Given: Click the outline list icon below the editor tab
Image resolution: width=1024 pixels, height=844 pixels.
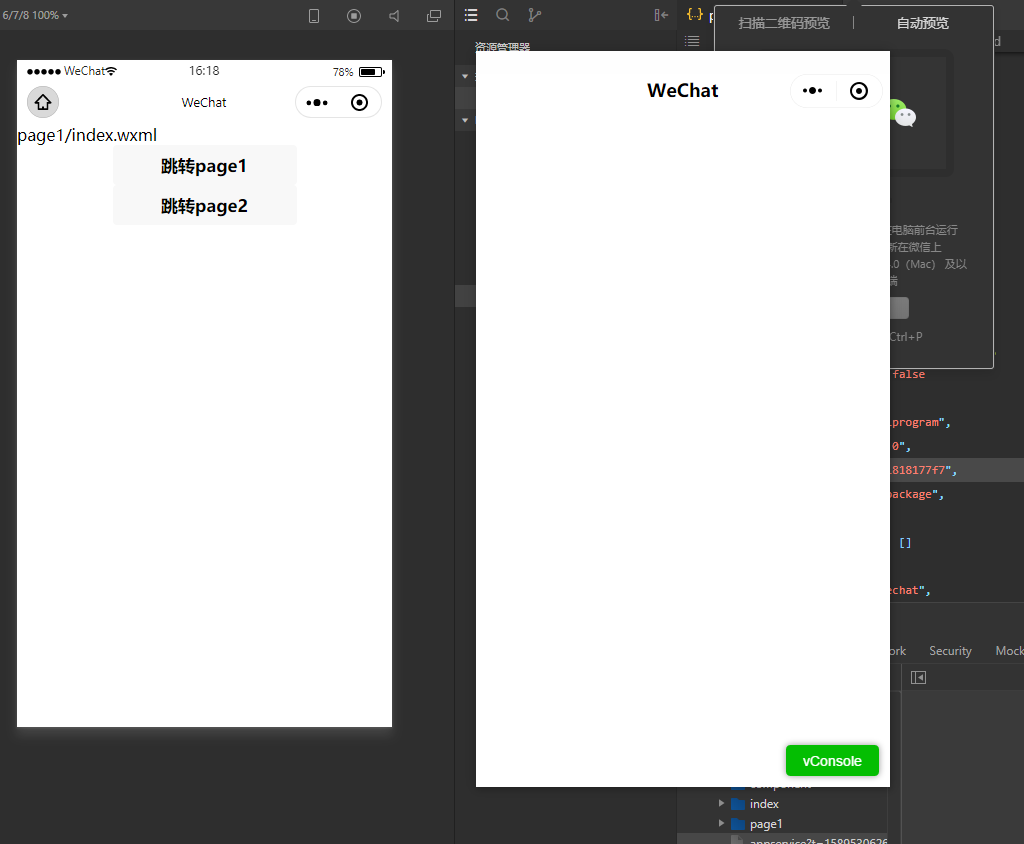Looking at the screenshot, I should (x=692, y=41).
